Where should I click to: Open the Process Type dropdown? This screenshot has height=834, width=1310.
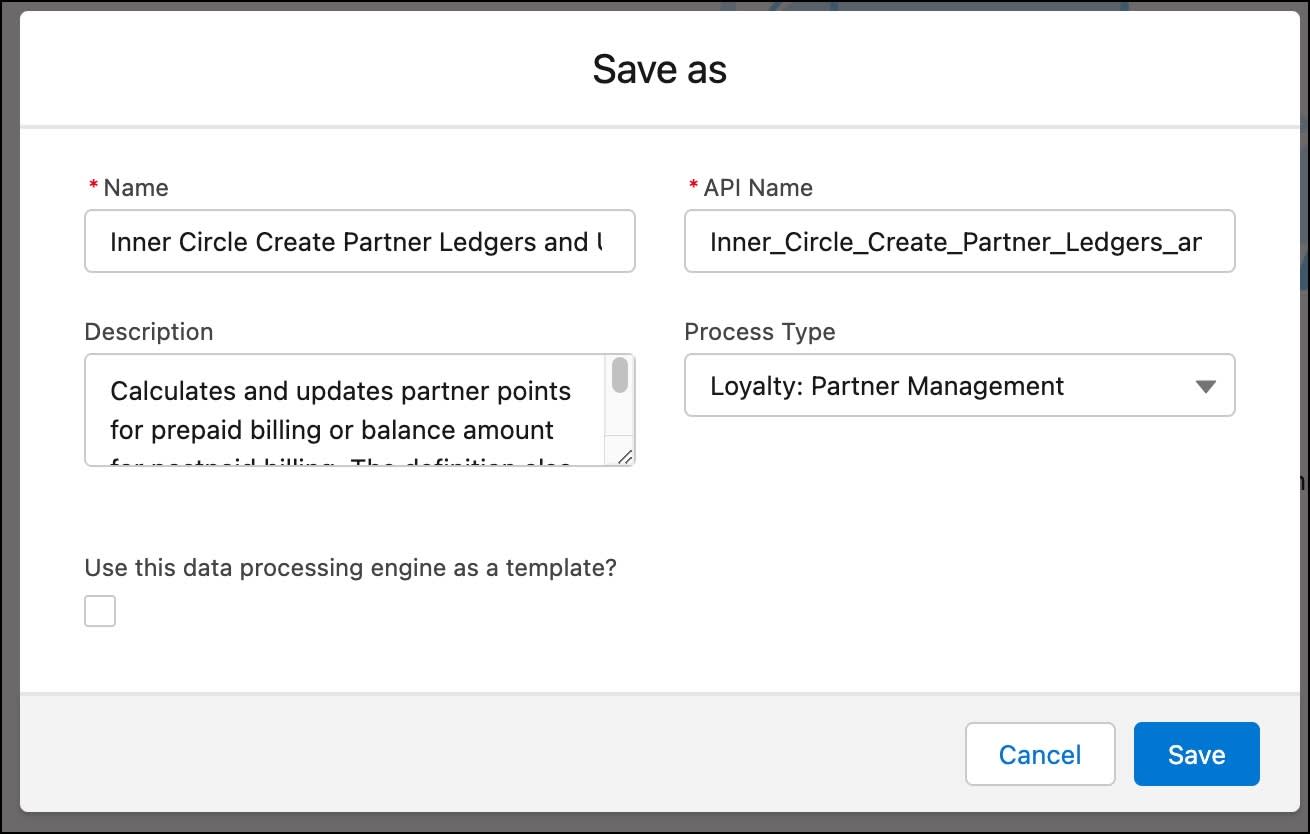(960, 385)
